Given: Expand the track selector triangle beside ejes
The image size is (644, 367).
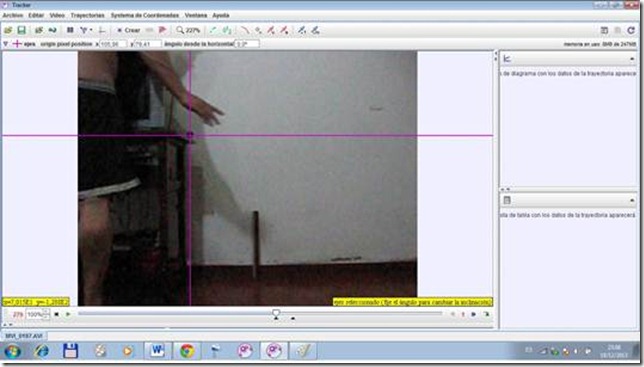Looking at the screenshot, I should click(5, 44).
